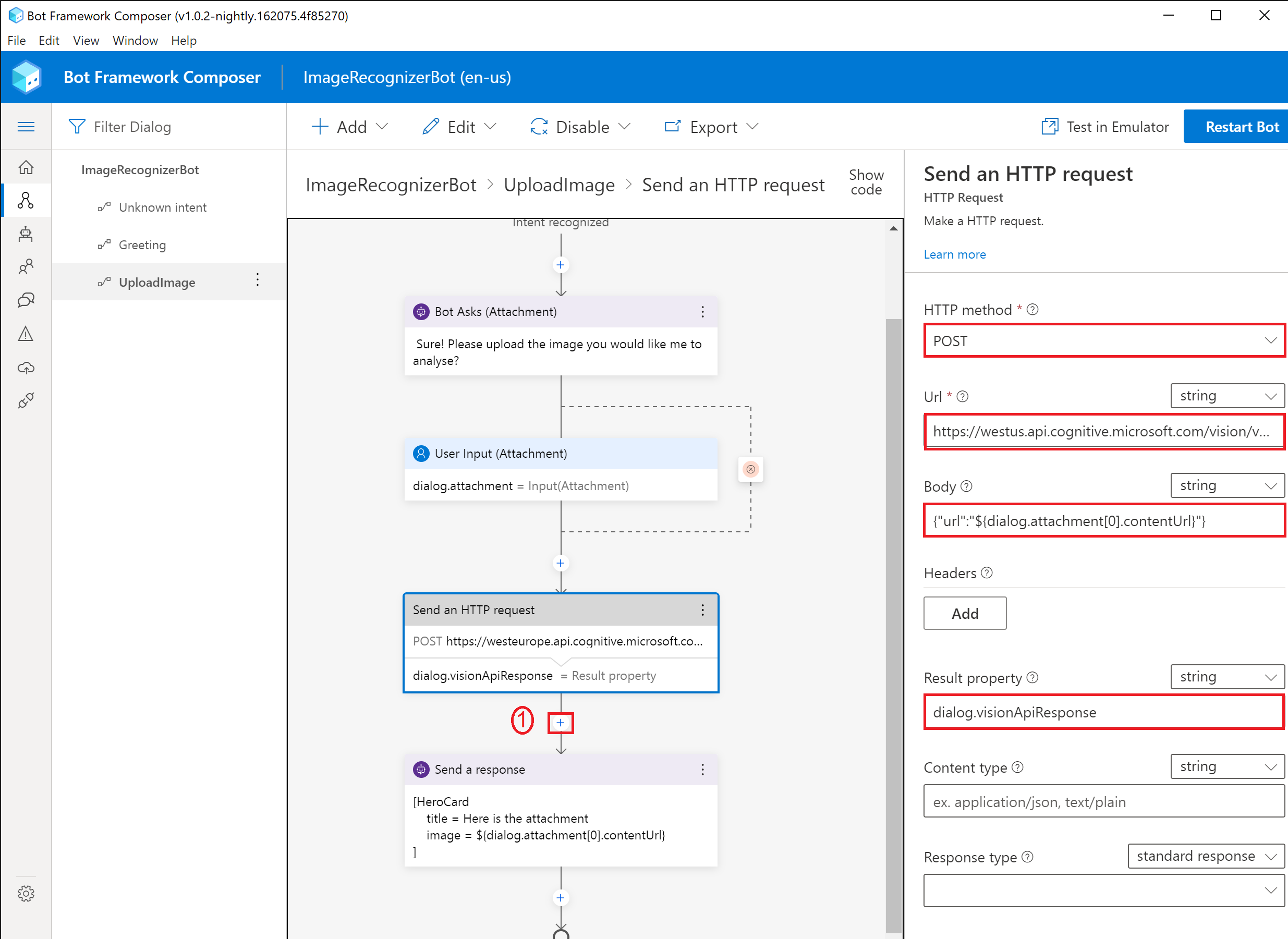Image resolution: width=1288 pixels, height=939 pixels.
Task: Click ImageRecognizerBot breadcrumb
Action: tap(391, 185)
